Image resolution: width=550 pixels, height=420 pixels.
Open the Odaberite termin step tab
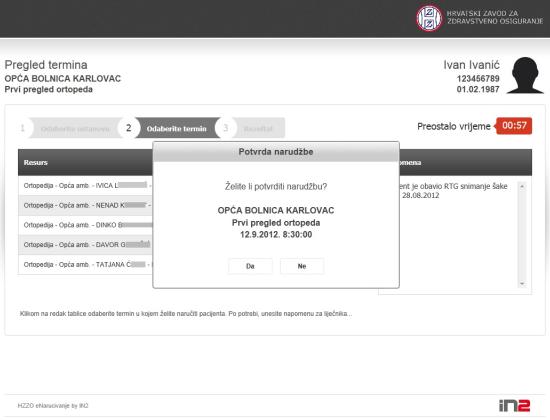pyautogui.click(x=177, y=128)
